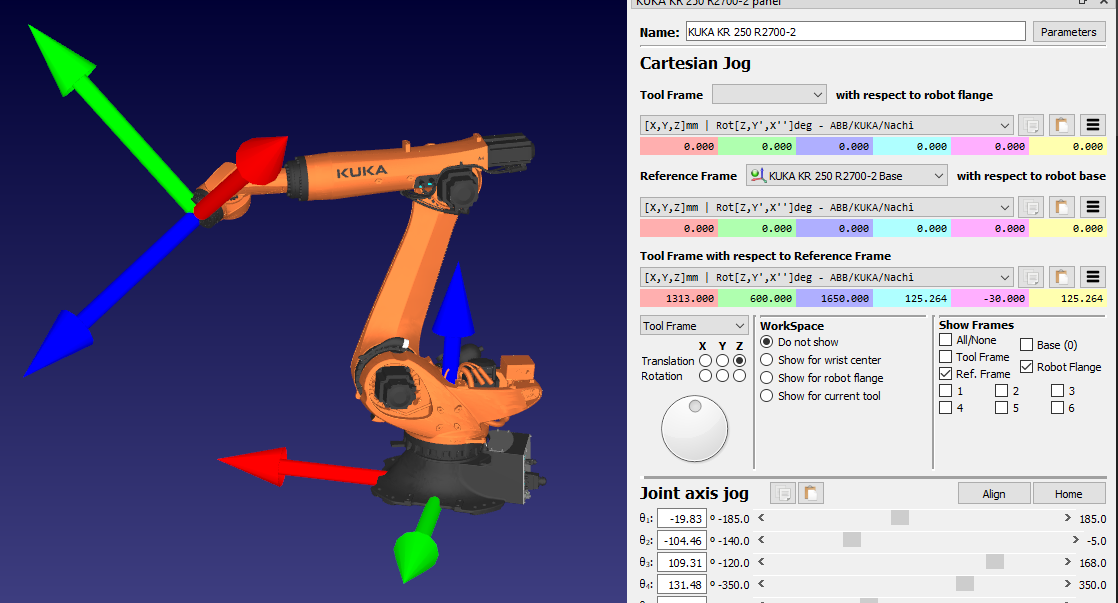
Task: Paste pose into Tool Frame row
Action: [x=1062, y=126]
